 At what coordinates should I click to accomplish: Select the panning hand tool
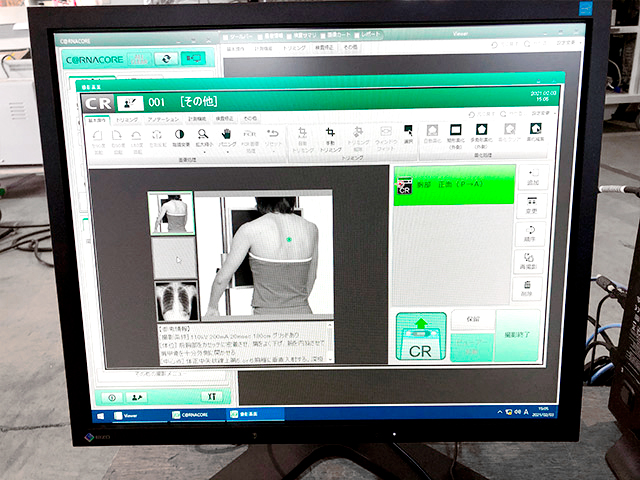click(x=226, y=134)
